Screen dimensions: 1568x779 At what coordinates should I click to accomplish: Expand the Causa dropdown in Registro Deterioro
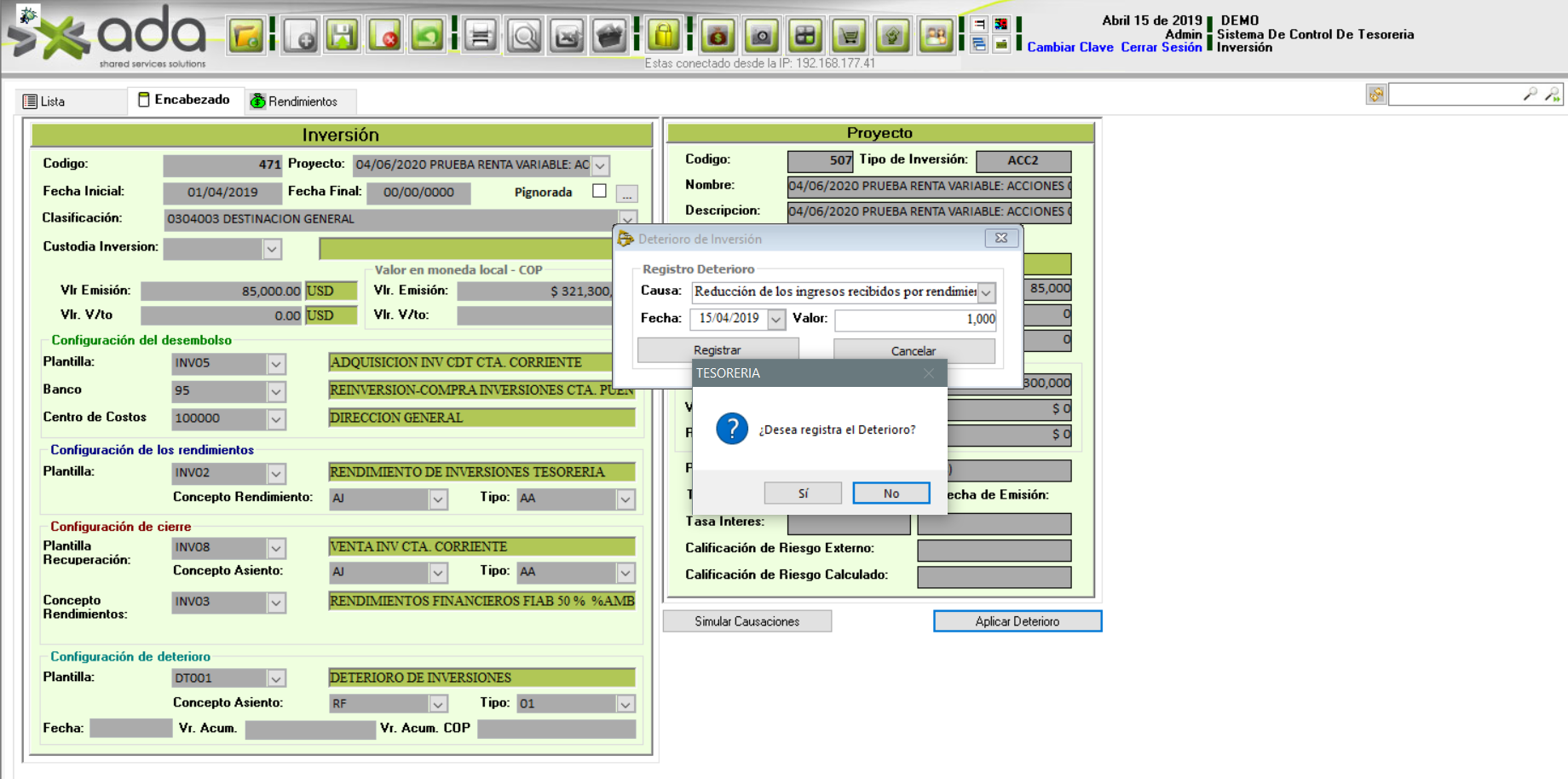point(986,292)
